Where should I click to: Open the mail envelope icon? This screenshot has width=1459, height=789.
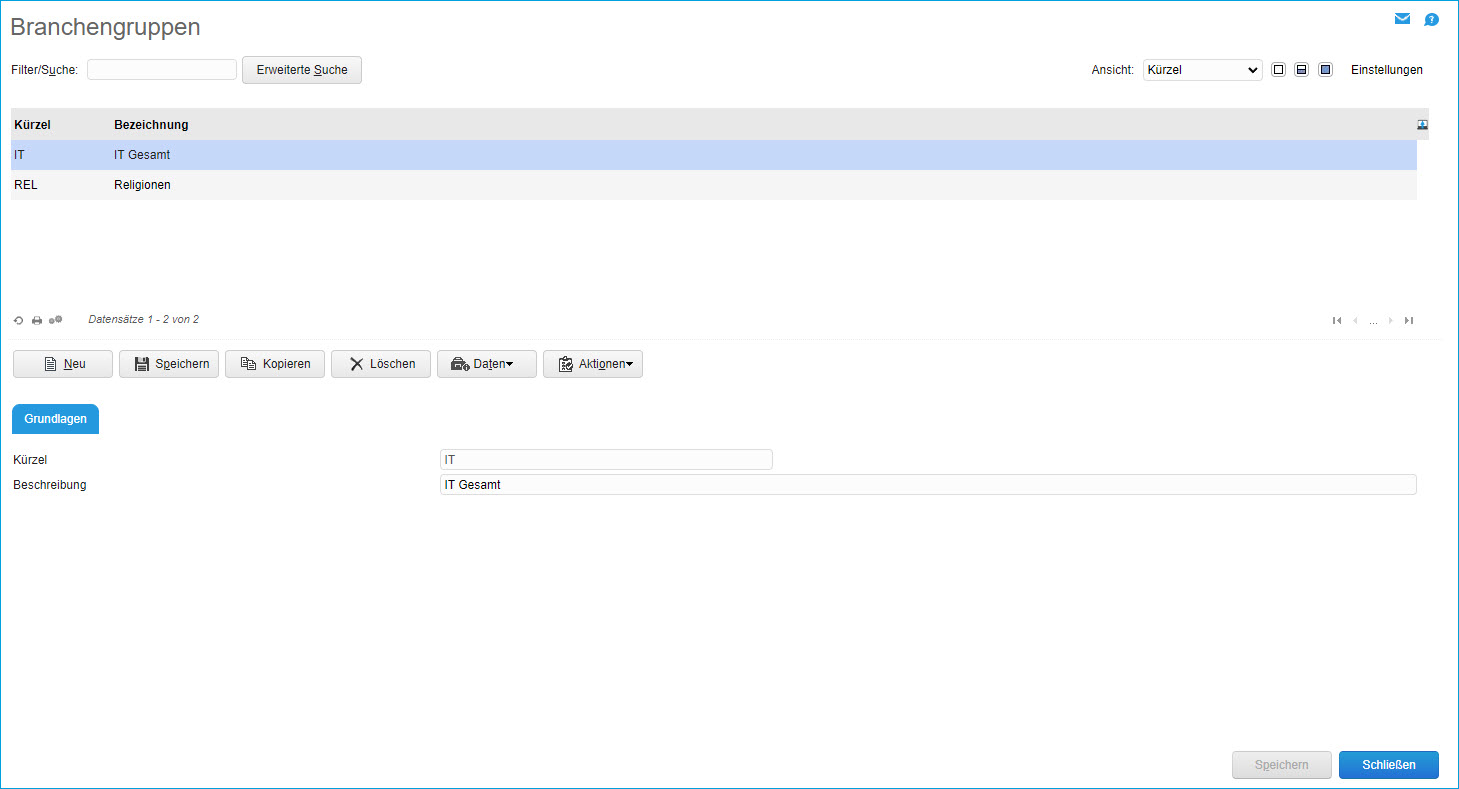pos(1402,19)
